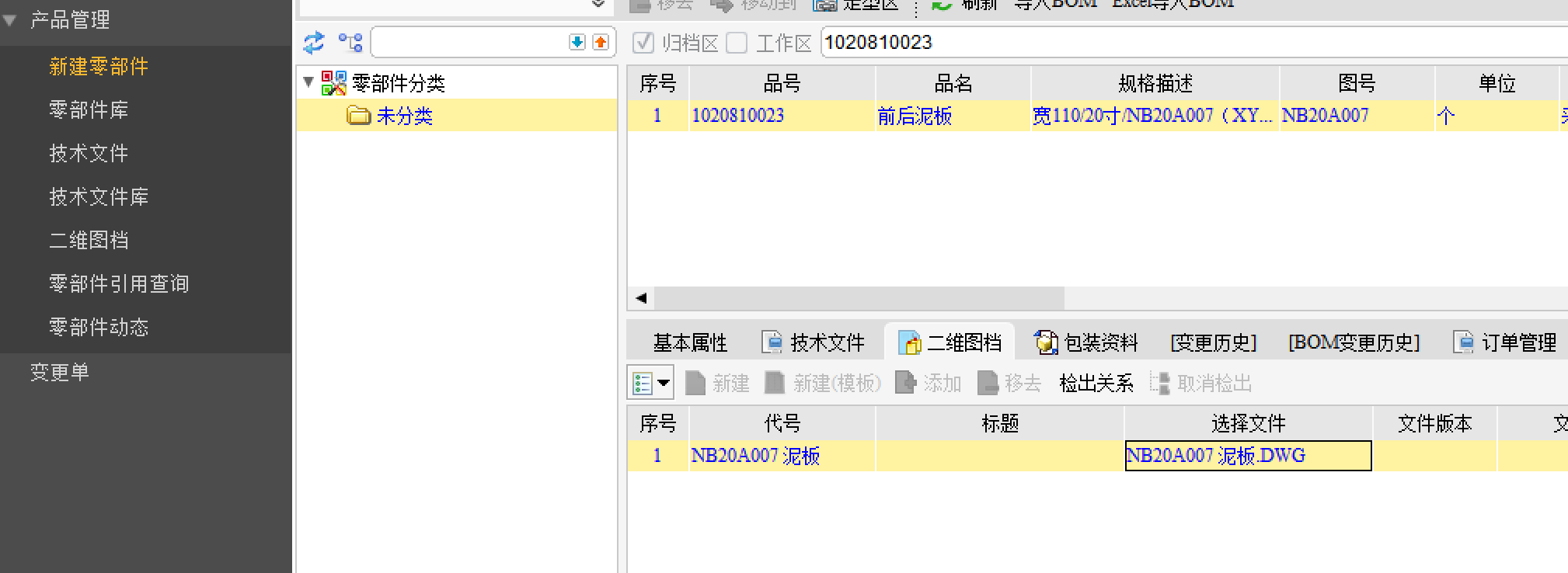The height and width of the screenshot is (573, 1568).
Task: Switch to the 包装资料 tab
Action: tap(1086, 342)
